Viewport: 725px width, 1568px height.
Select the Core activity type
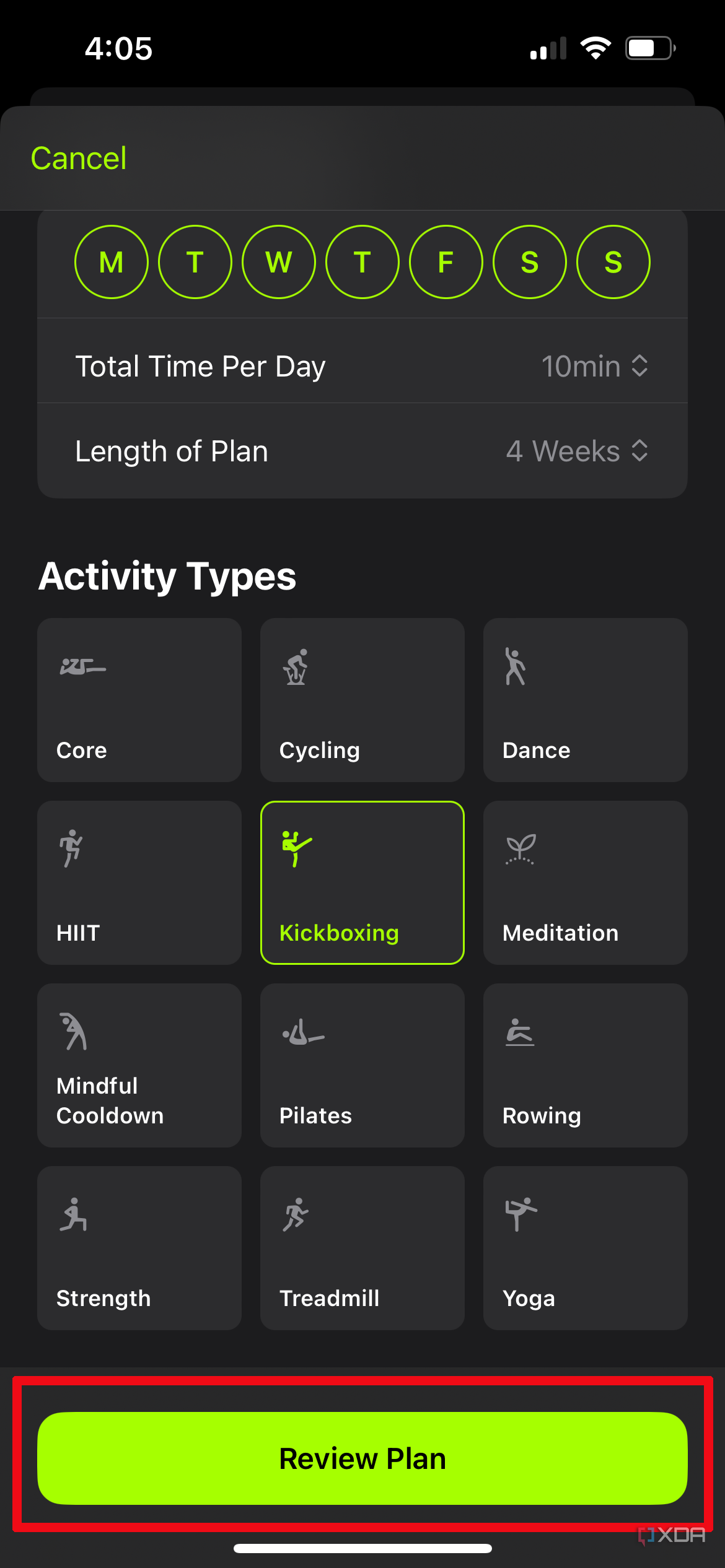139,700
